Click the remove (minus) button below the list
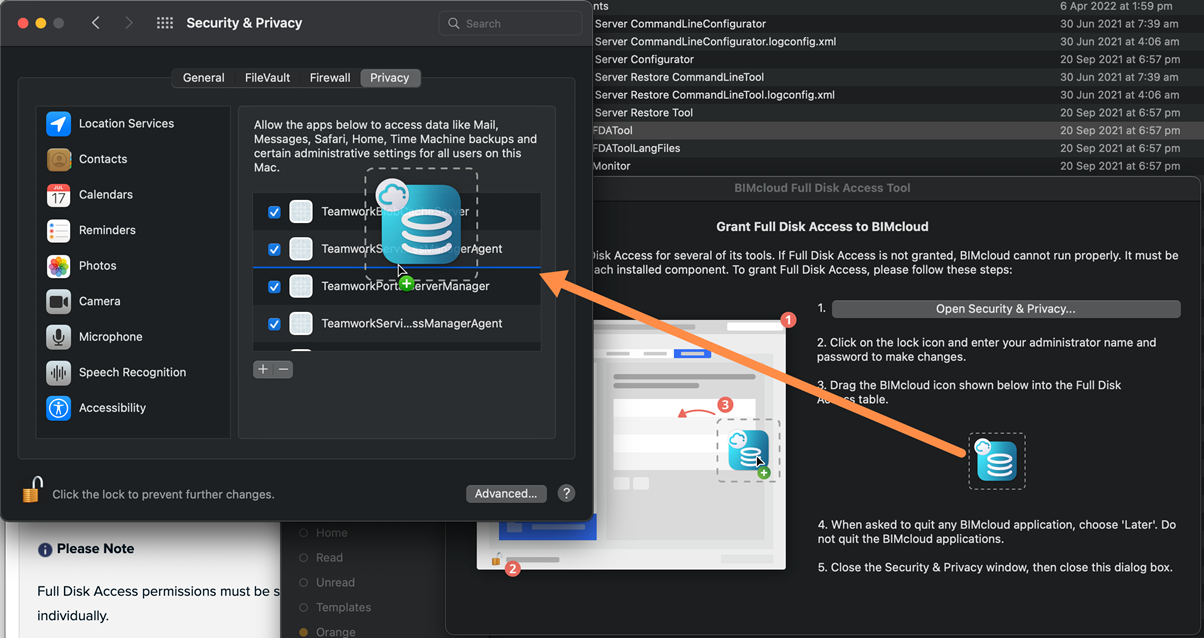1204x638 pixels. click(x=283, y=369)
